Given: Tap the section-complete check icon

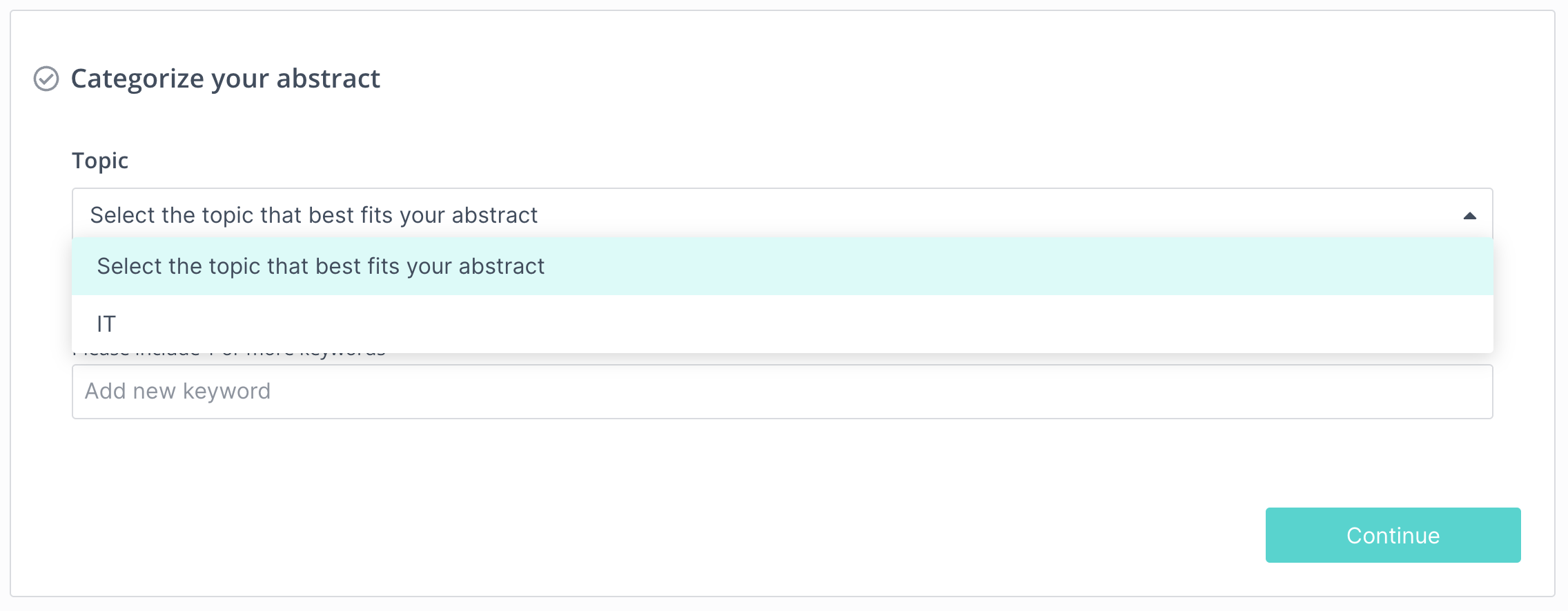Looking at the screenshot, I should (46, 79).
